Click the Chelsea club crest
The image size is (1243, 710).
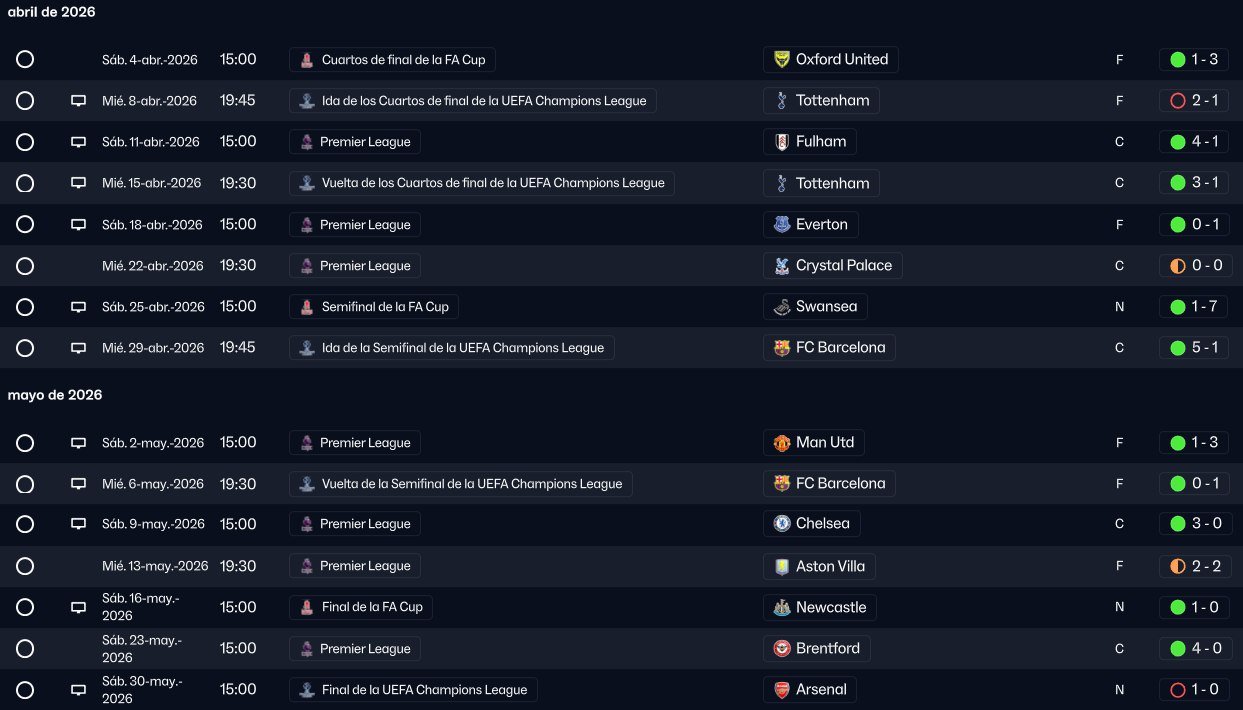click(782, 524)
